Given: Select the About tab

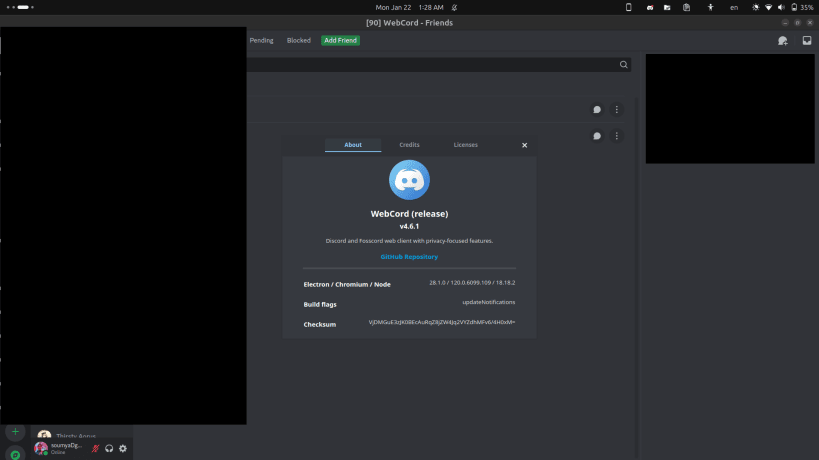Looking at the screenshot, I should 353,145.
